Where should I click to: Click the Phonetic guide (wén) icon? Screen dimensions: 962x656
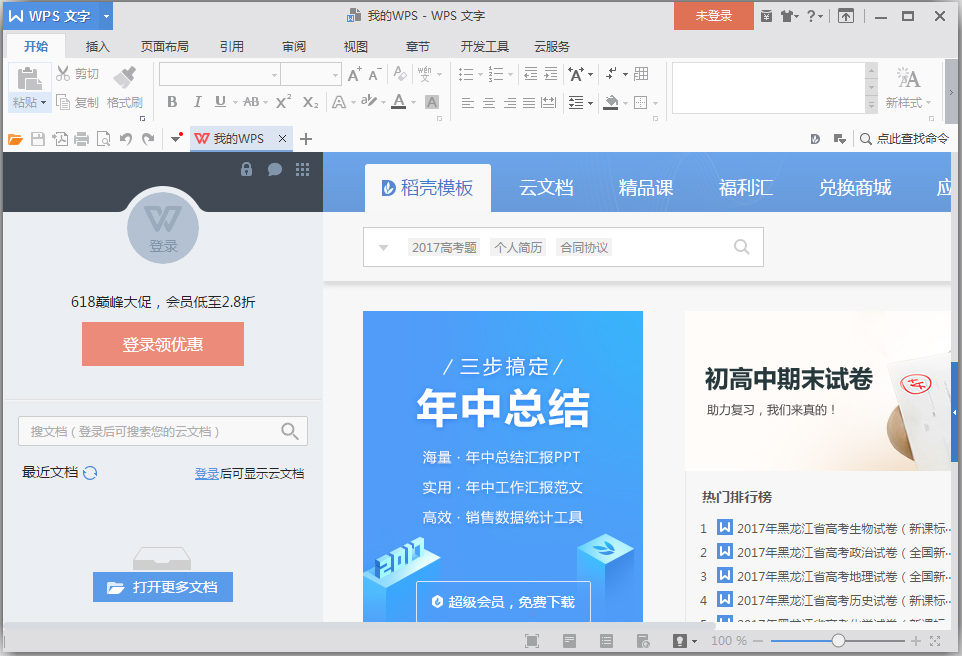425,74
